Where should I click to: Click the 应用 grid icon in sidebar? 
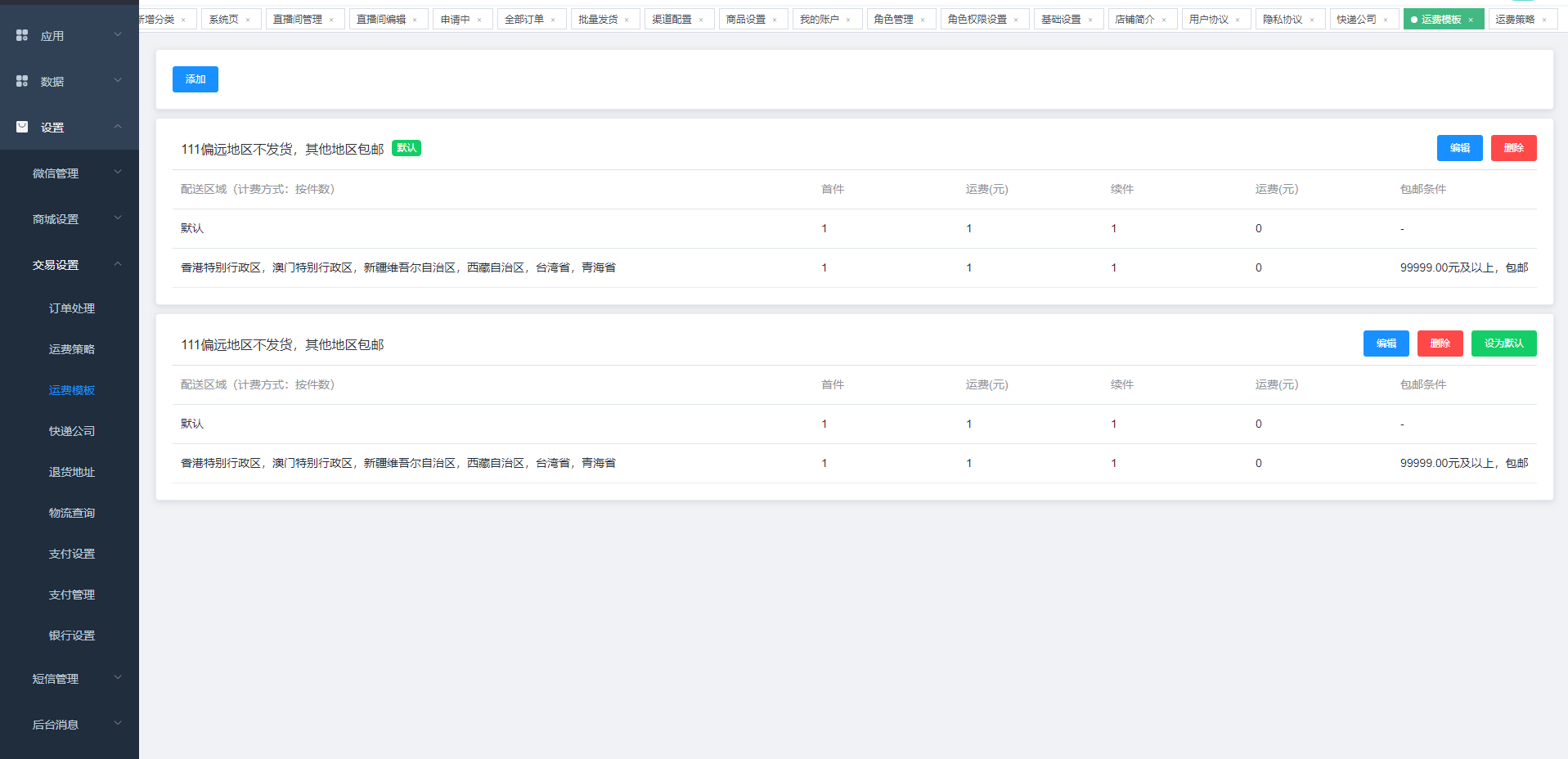tap(22, 35)
